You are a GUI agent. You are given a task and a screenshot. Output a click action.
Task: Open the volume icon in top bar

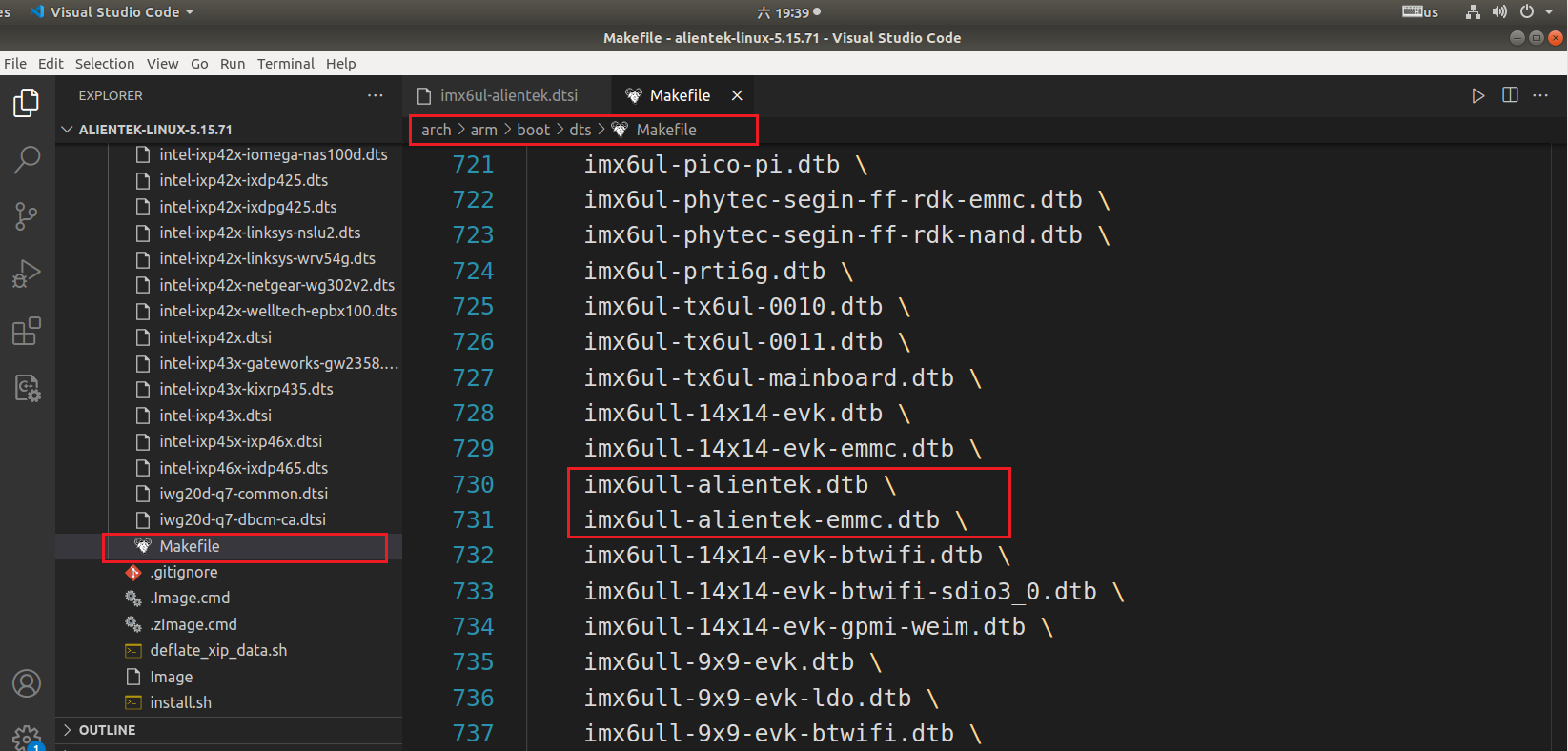[x=1499, y=12]
